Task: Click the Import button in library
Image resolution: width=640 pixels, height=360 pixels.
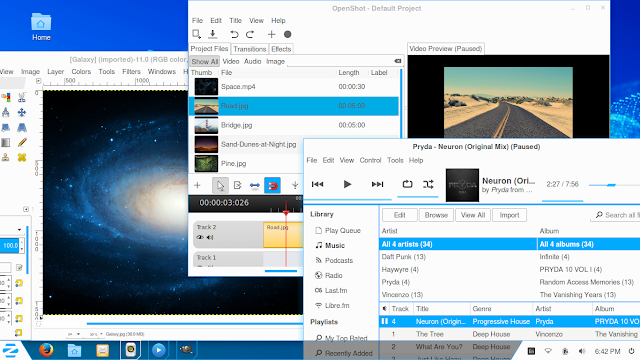Action: pyautogui.click(x=509, y=215)
